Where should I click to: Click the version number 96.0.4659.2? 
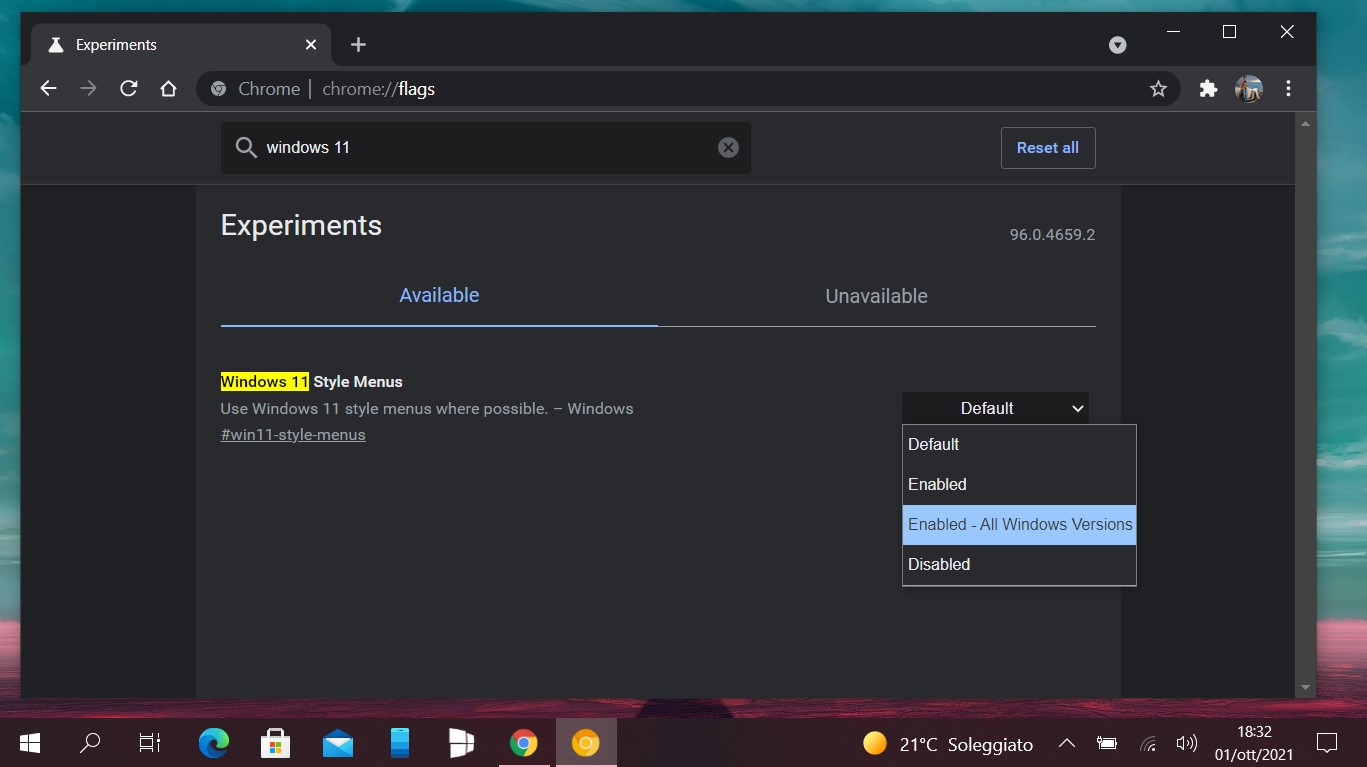point(1052,235)
